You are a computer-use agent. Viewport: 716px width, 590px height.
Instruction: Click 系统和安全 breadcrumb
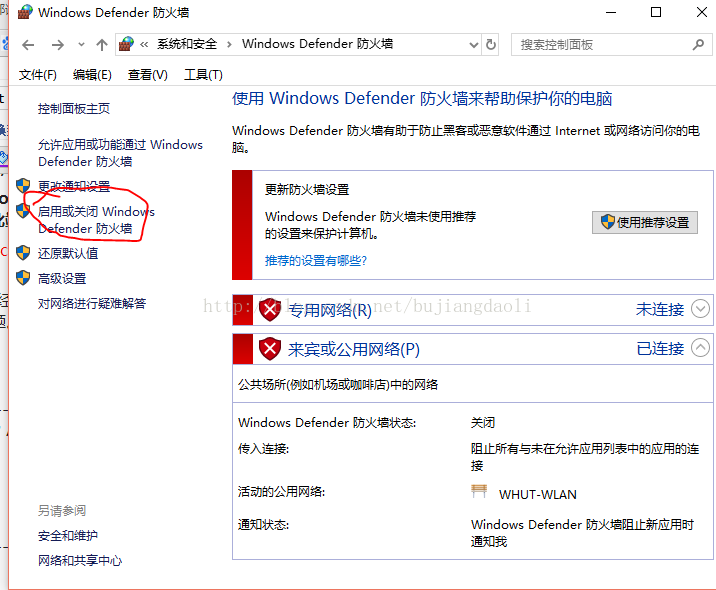tap(187, 44)
